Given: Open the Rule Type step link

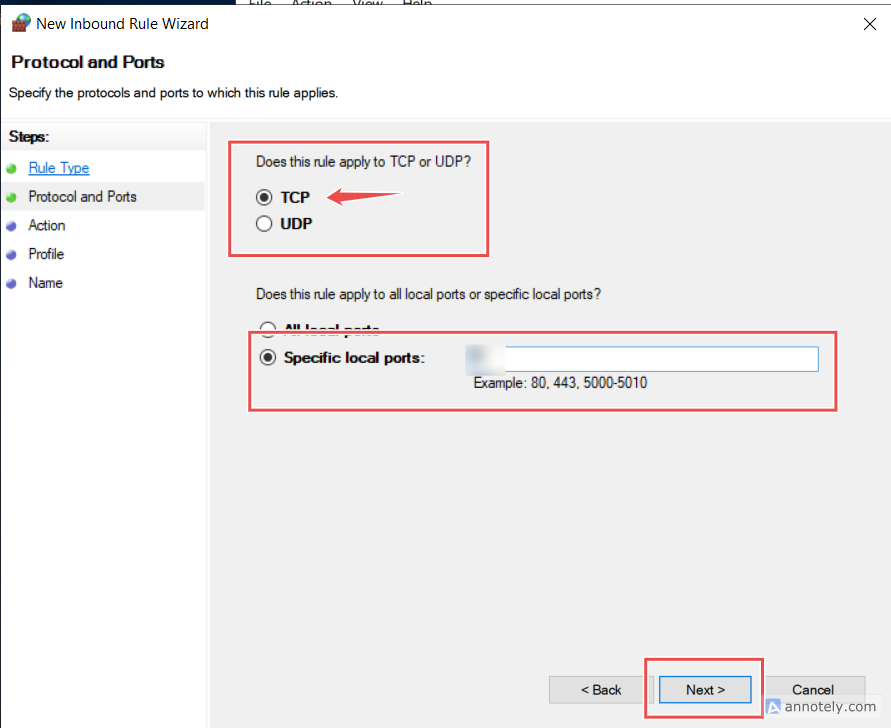Looking at the screenshot, I should click(x=58, y=168).
